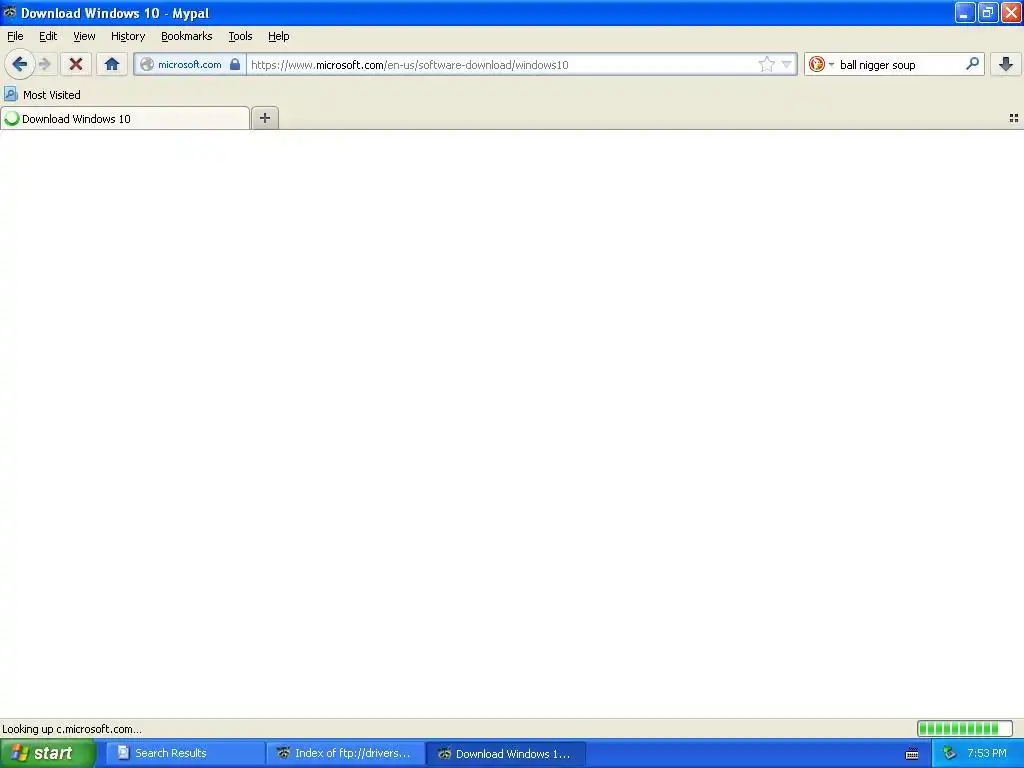Open the Downloads arrow button

[1006, 64]
